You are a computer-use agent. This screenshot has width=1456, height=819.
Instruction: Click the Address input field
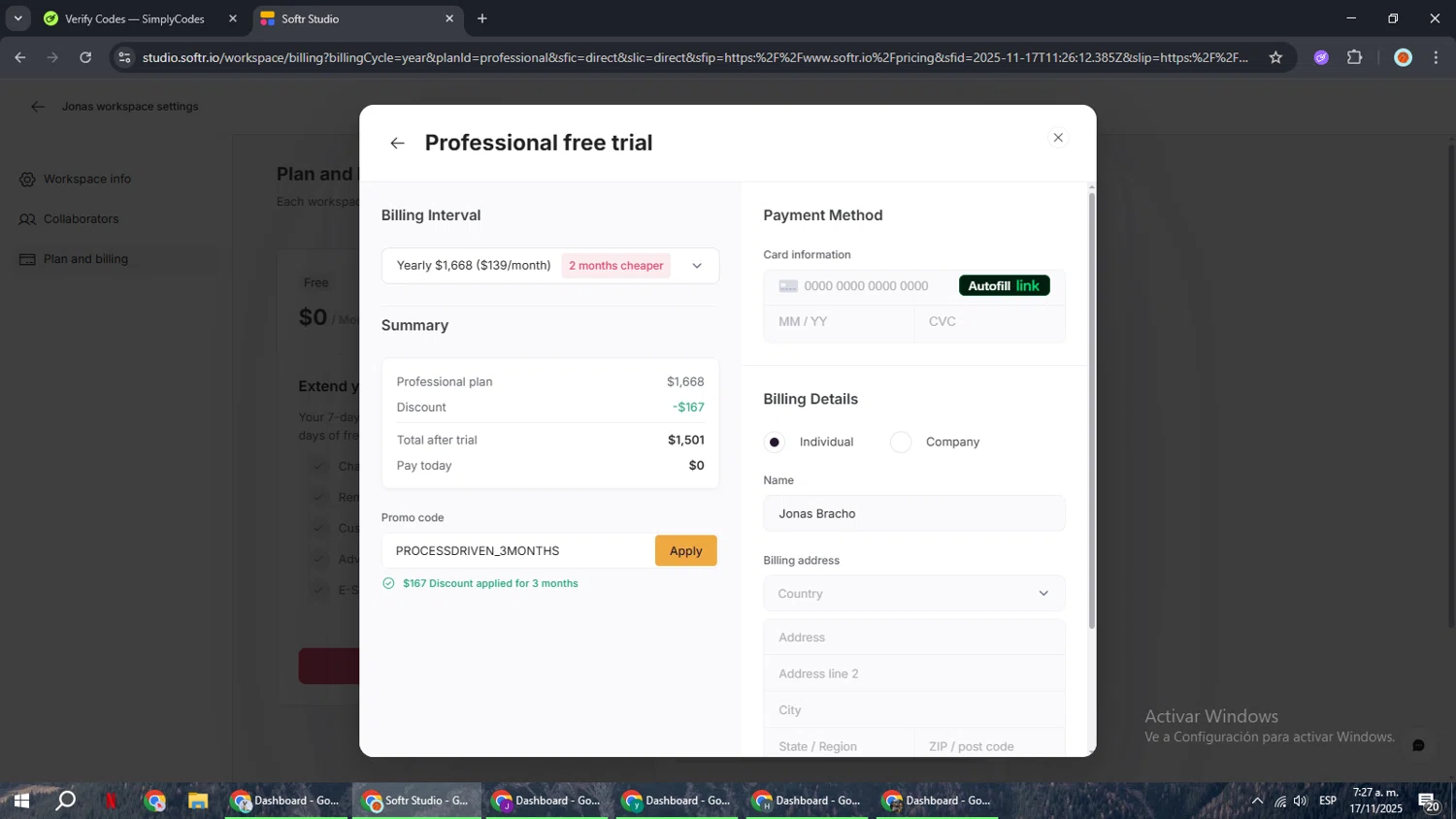click(914, 638)
